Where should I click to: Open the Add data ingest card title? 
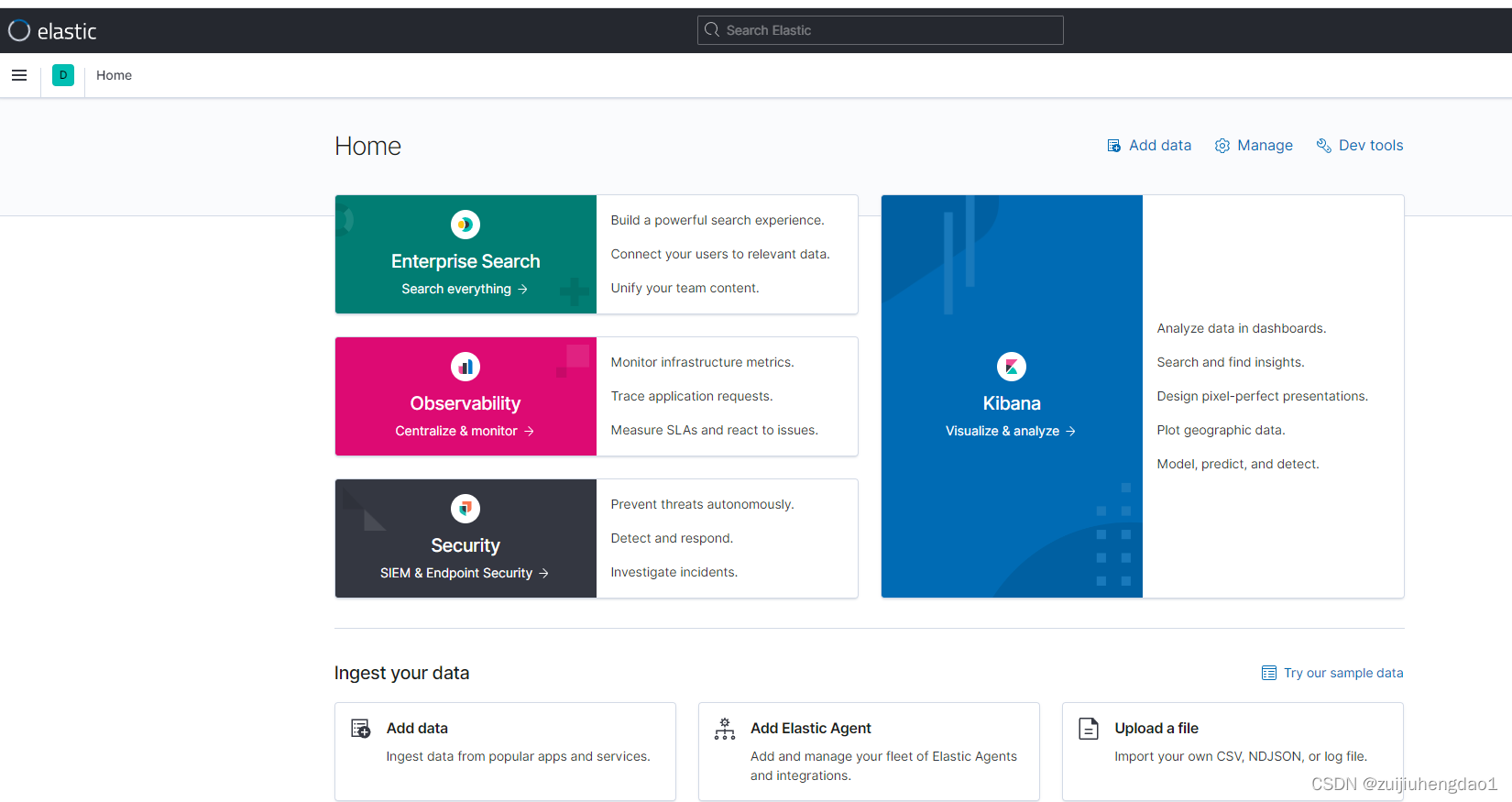point(417,728)
